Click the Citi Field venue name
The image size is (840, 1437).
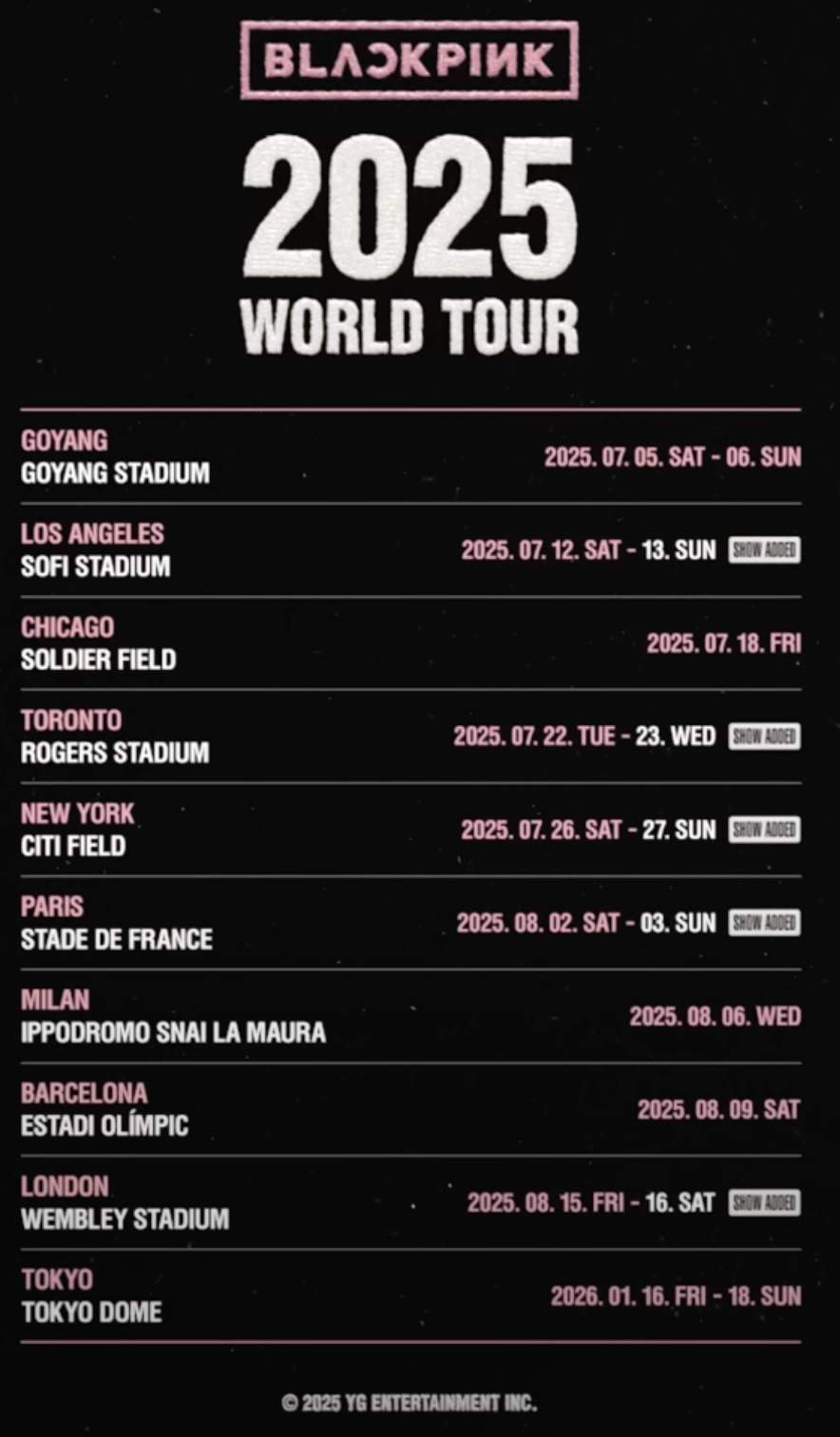[73, 846]
